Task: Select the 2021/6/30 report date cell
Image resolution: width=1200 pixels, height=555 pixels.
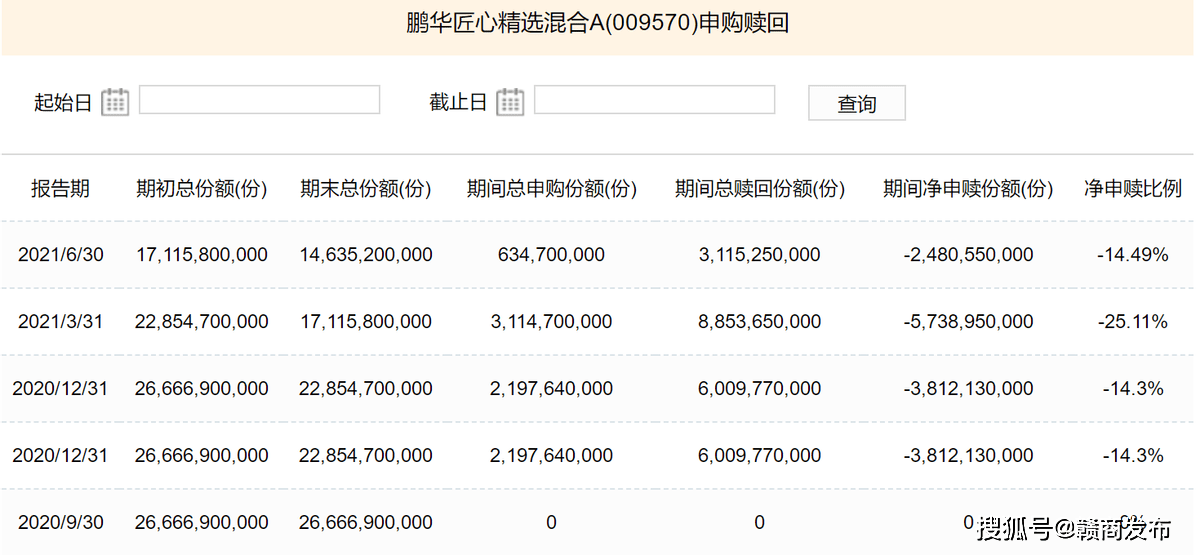Action: [61, 255]
